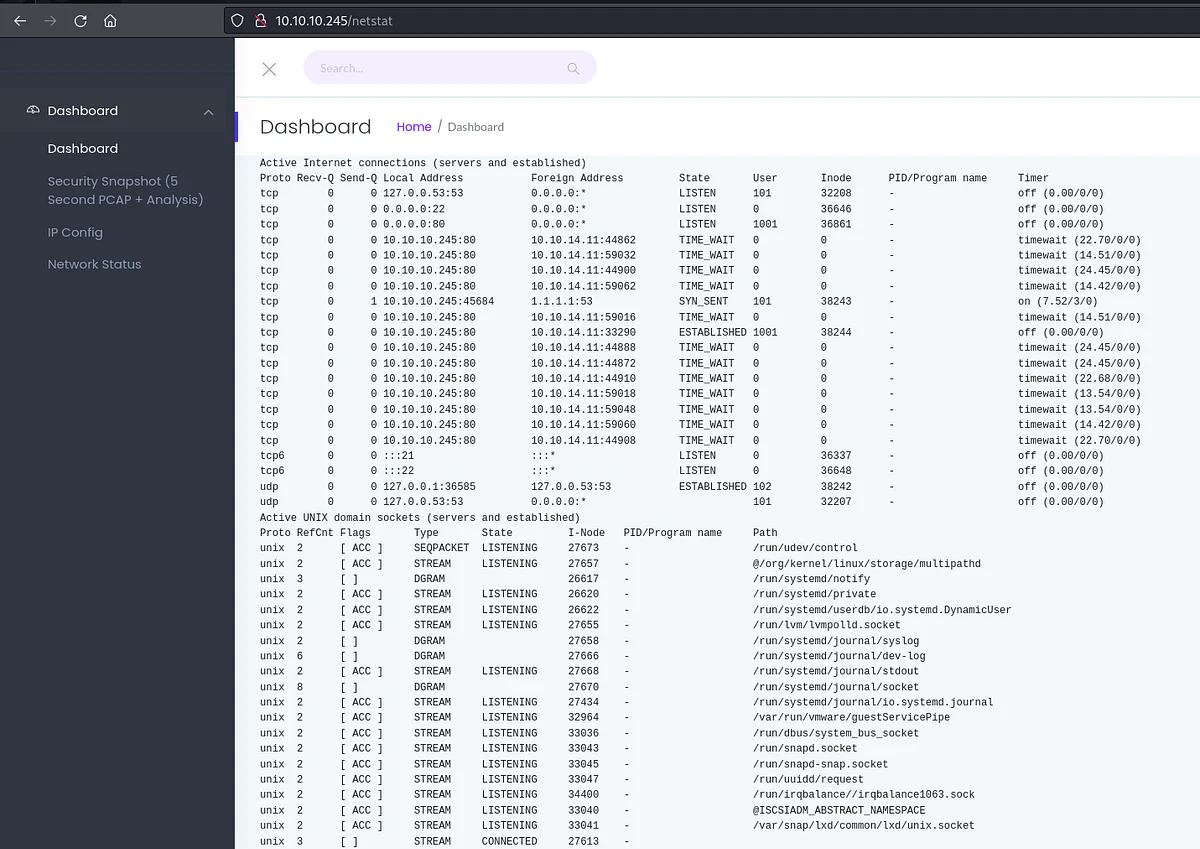Click path /run/snapd-snap.socket
The width and height of the screenshot is (1200, 849).
pyautogui.click(x=820, y=764)
